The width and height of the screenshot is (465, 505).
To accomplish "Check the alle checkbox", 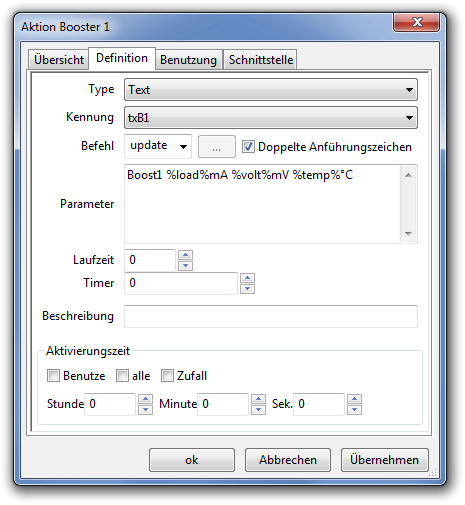I will (122, 376).
